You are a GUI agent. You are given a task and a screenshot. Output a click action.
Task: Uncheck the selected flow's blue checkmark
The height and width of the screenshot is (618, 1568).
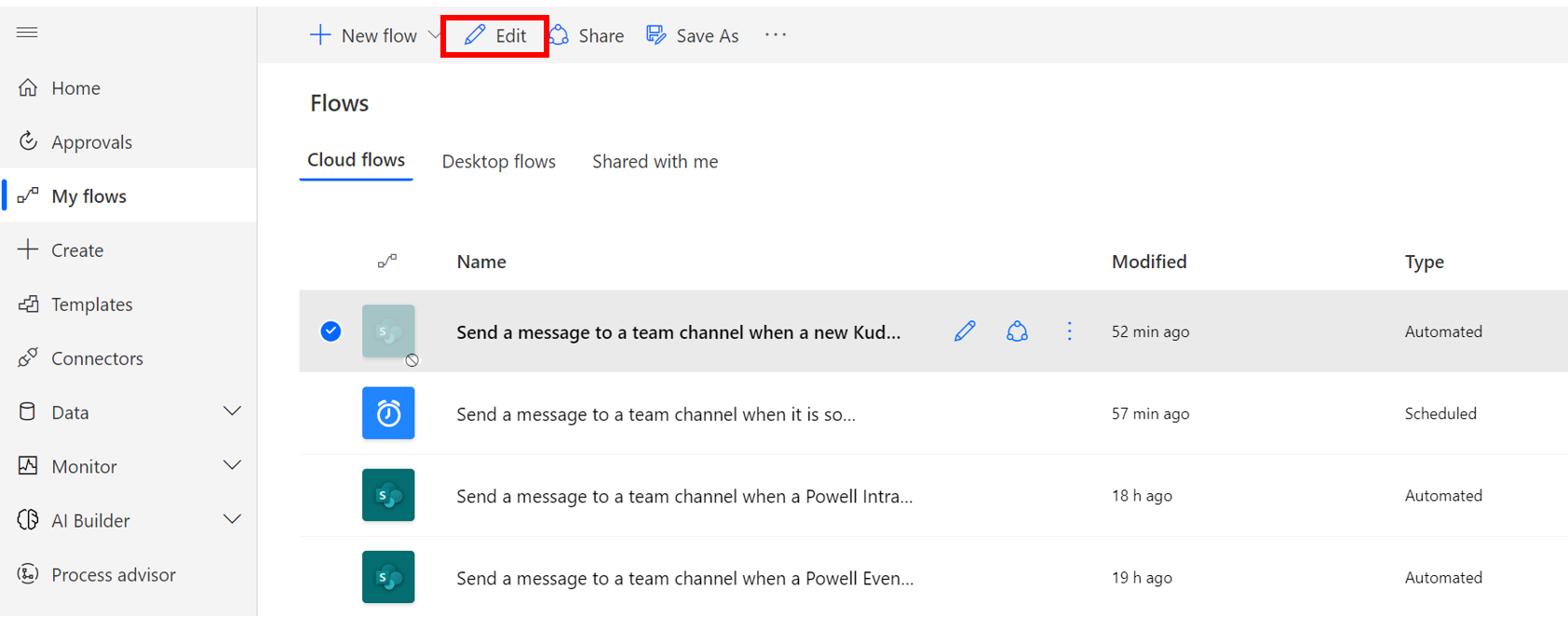(331, 331)
